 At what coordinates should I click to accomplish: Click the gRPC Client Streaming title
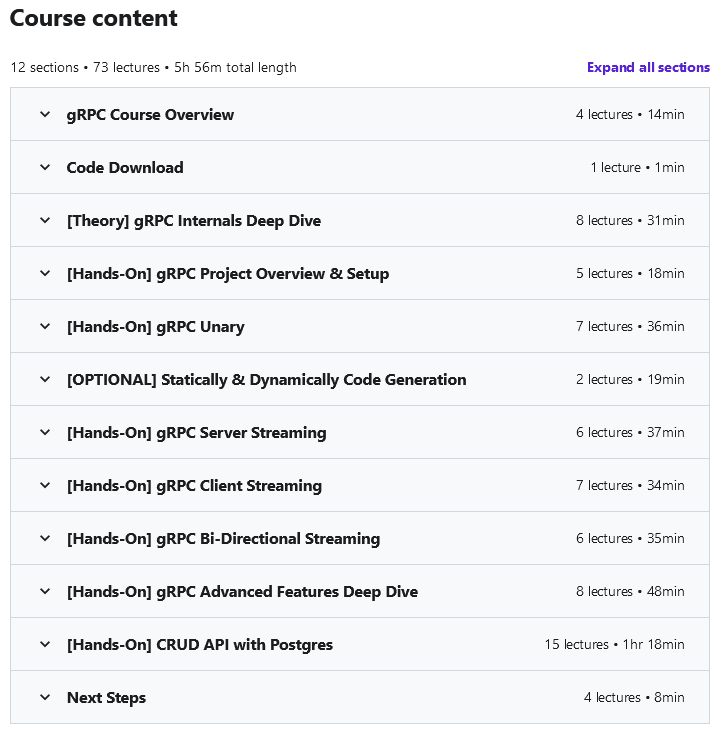pos(194,486)
